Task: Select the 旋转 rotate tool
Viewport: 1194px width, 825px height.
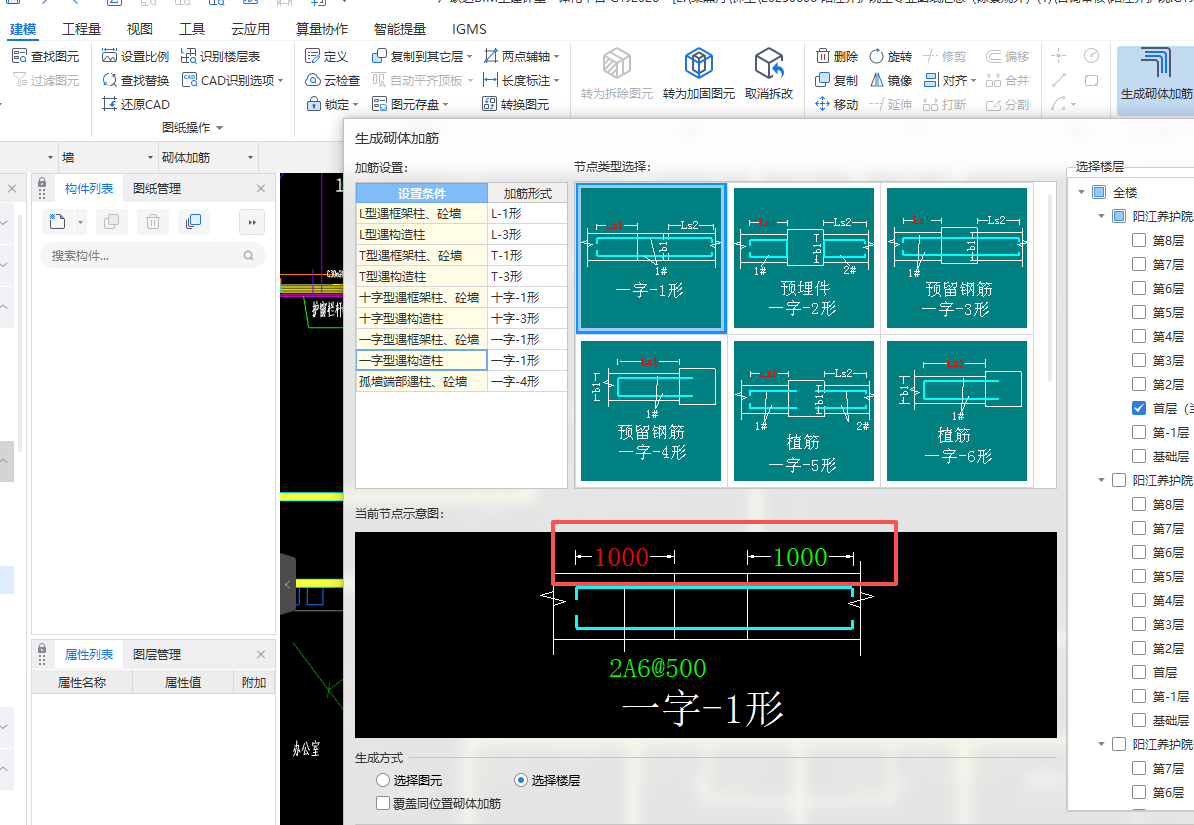Action: 890,56
